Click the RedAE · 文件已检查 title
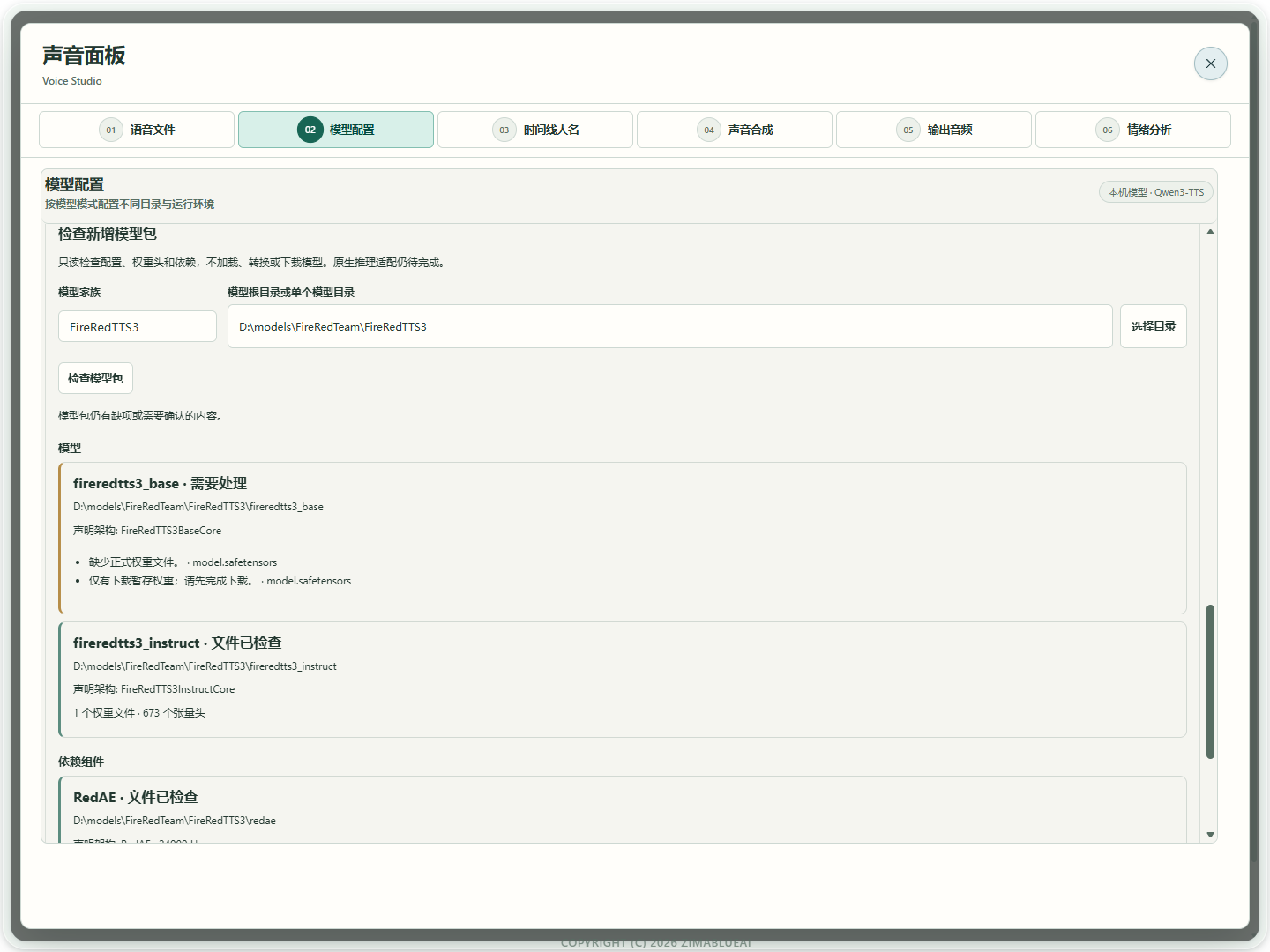The height and width of the screenshot is (952, 1270). pos(136,797)
